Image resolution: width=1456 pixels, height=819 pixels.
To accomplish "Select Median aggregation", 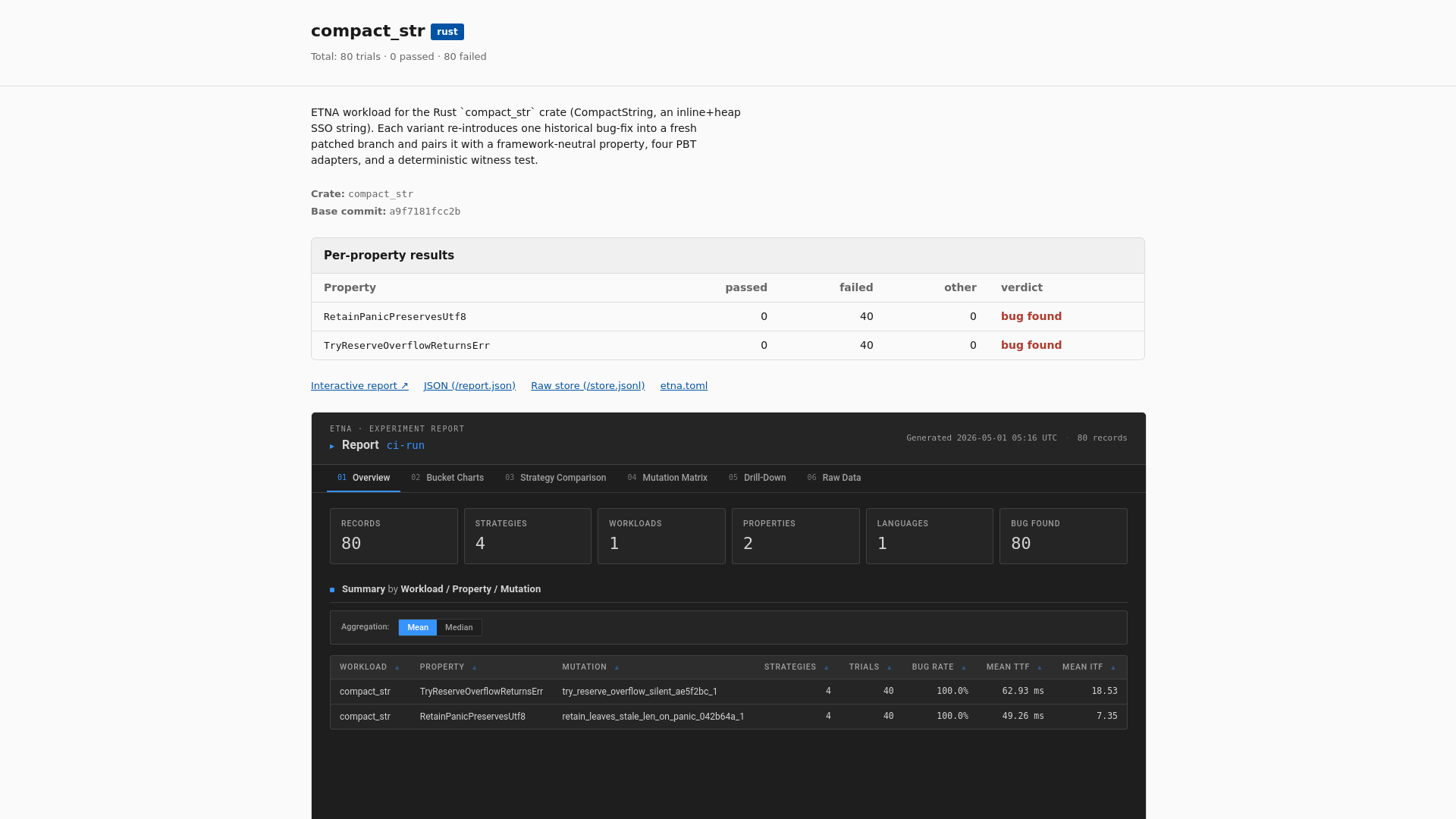I will (459, 628).
